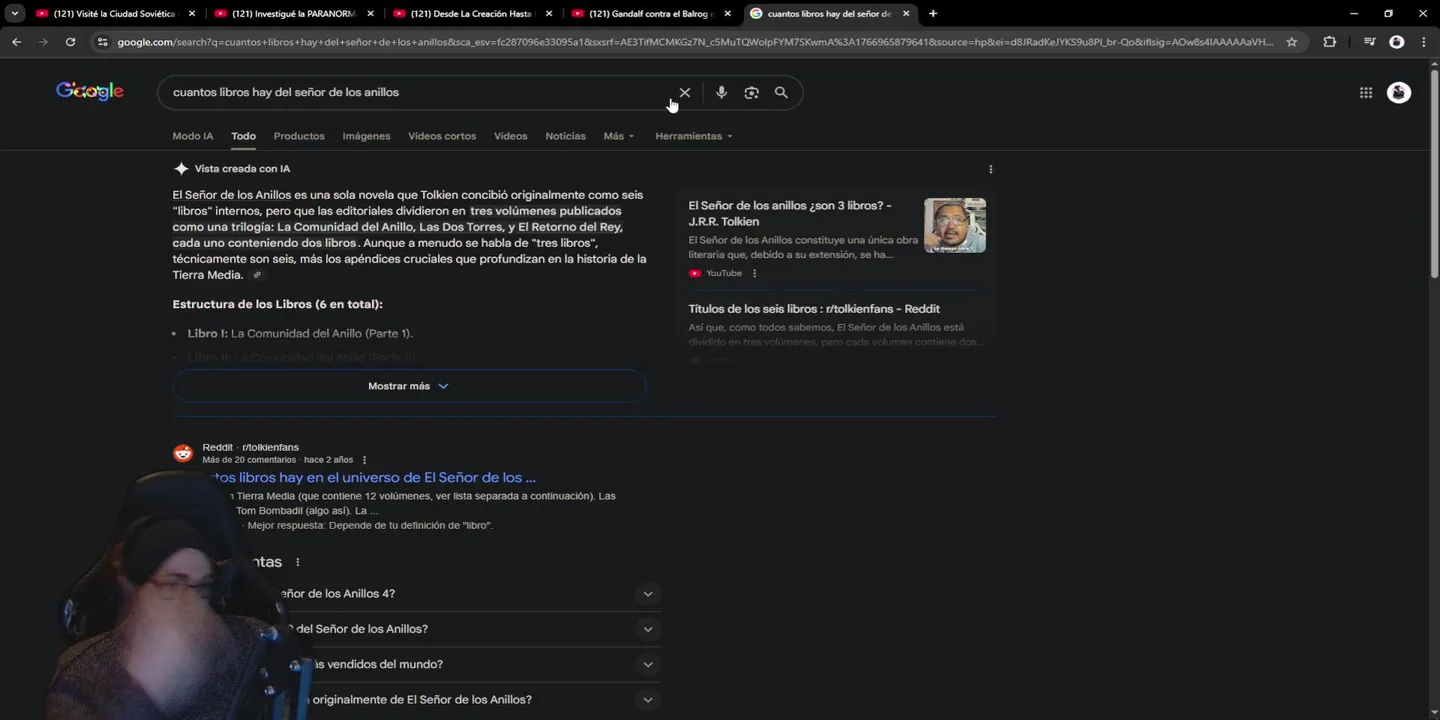Image resolution: width=1440 pixels, height=720 pixels.
Task: Open the Más dropdown
Action: 618,136
